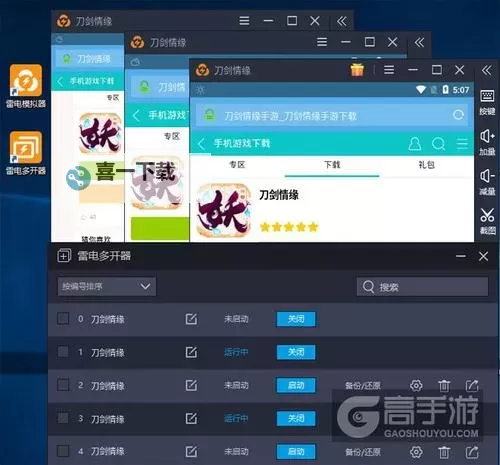Click 备份/还原 link for instance 4
This screenshot has height=465, width=500.
(x=363, y=452)
